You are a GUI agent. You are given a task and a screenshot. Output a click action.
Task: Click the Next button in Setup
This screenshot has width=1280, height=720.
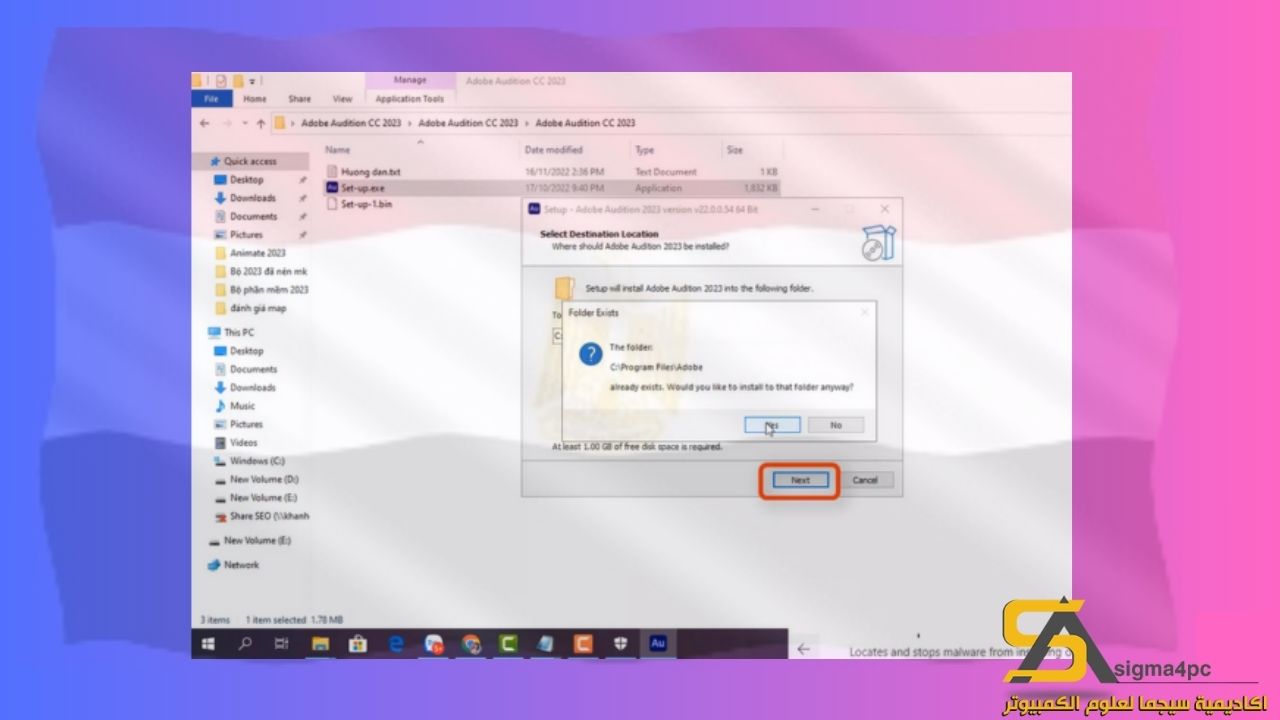coord(800,480)
